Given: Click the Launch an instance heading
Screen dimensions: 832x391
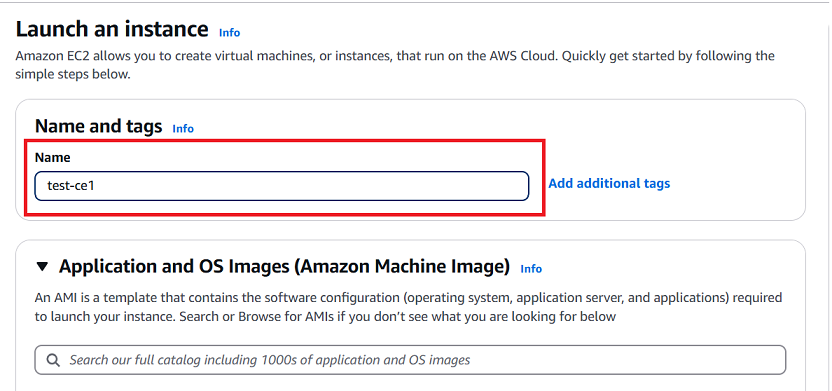Looking at the screenshot, I should tap(112, 29).
